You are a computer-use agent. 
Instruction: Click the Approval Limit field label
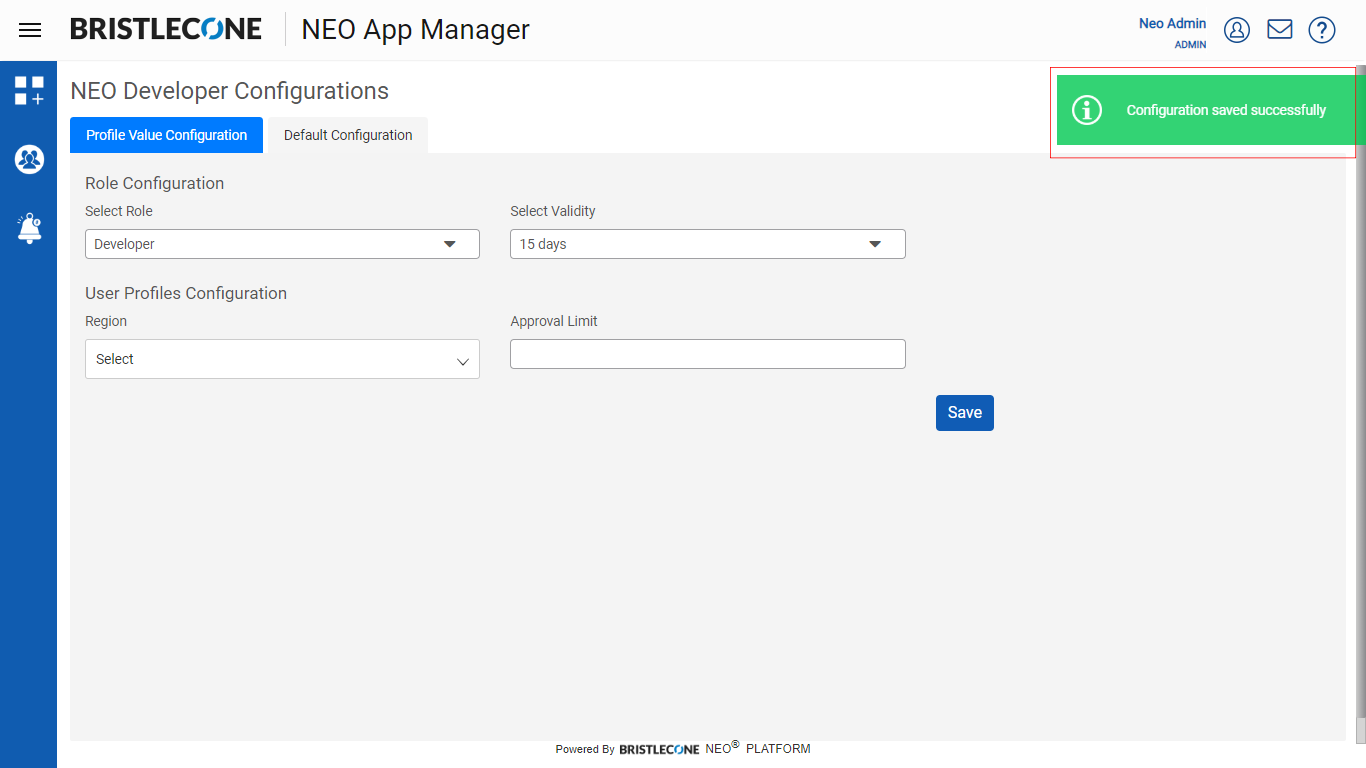click(554, 321)
